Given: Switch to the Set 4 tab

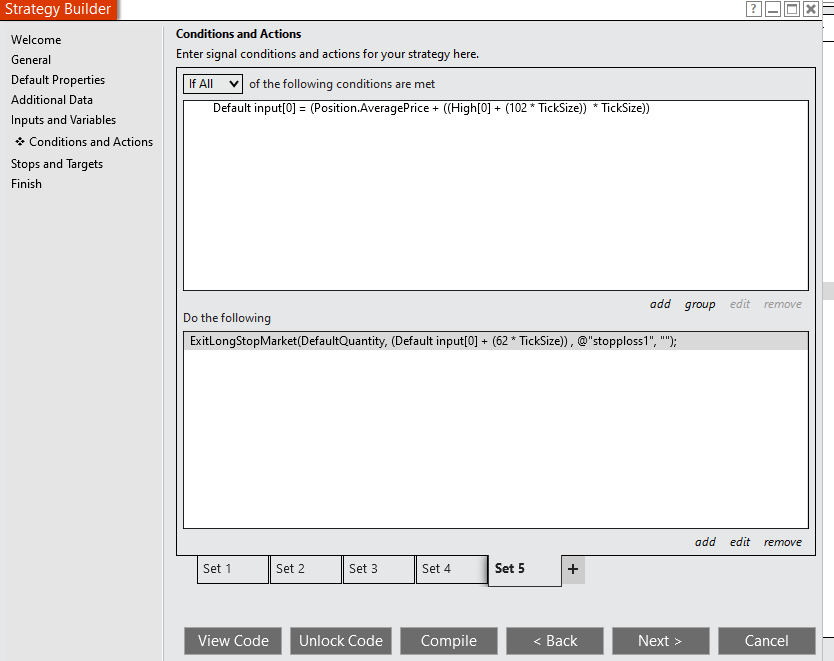Looking at the screenshot, I should tap(452, 569).
